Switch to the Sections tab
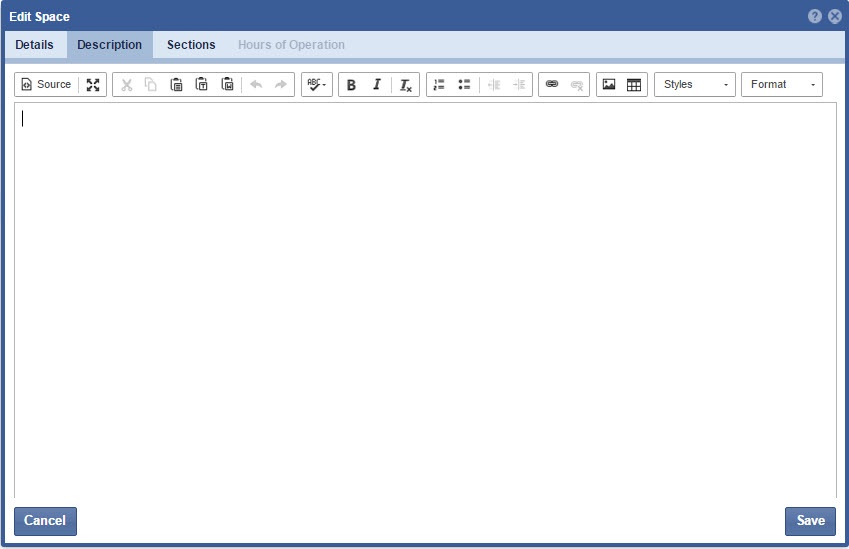Viewport: 849px width, 549px height. [191, 45]
